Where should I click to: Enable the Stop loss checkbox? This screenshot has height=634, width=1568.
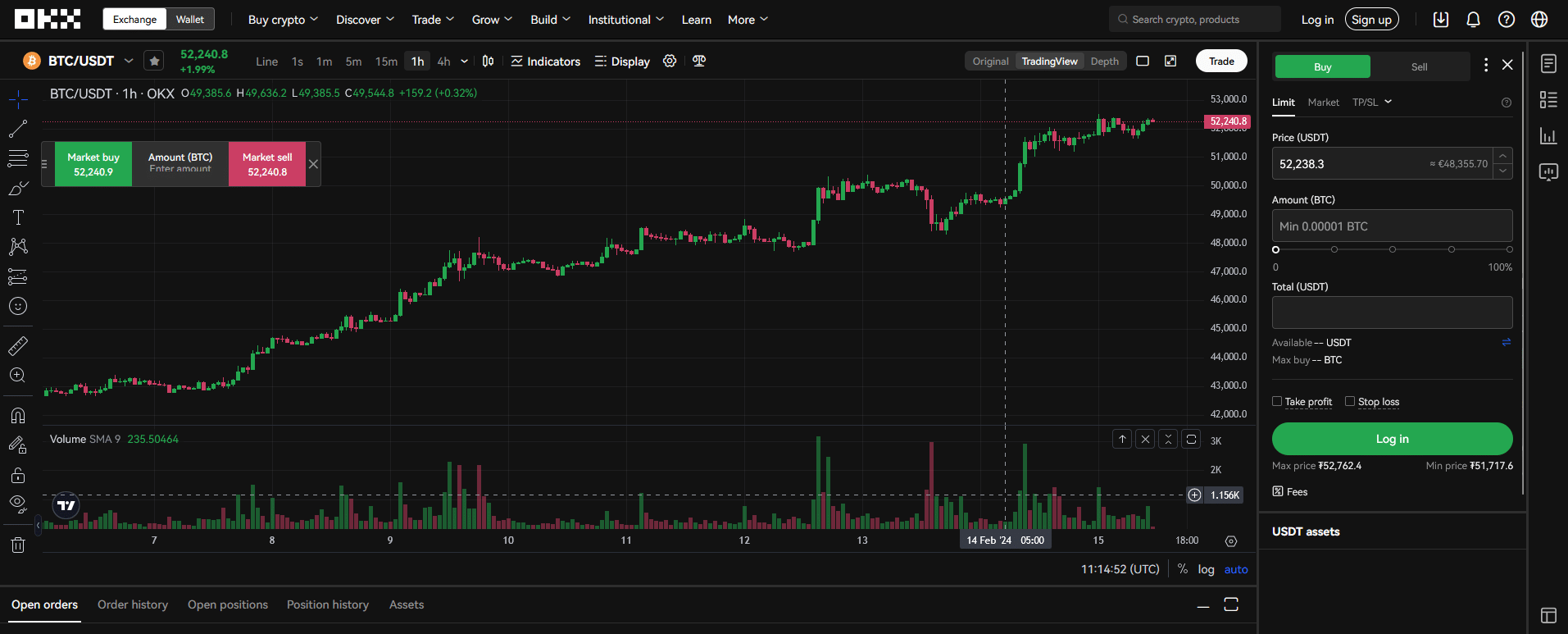[1350, 401]
